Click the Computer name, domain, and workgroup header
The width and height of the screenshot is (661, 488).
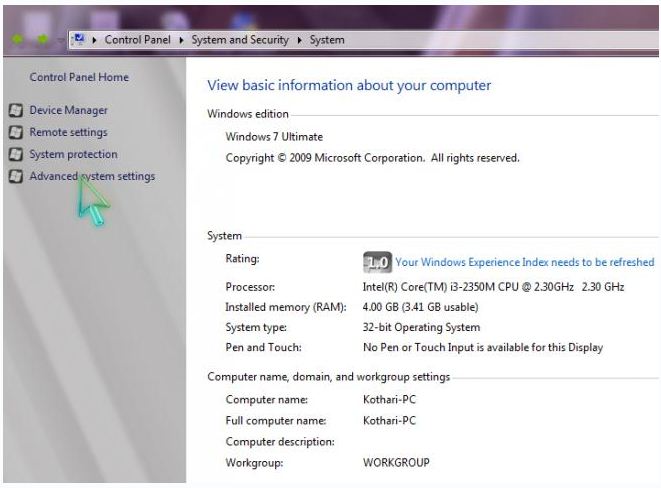pyautogui.click(x=329, y=377)
